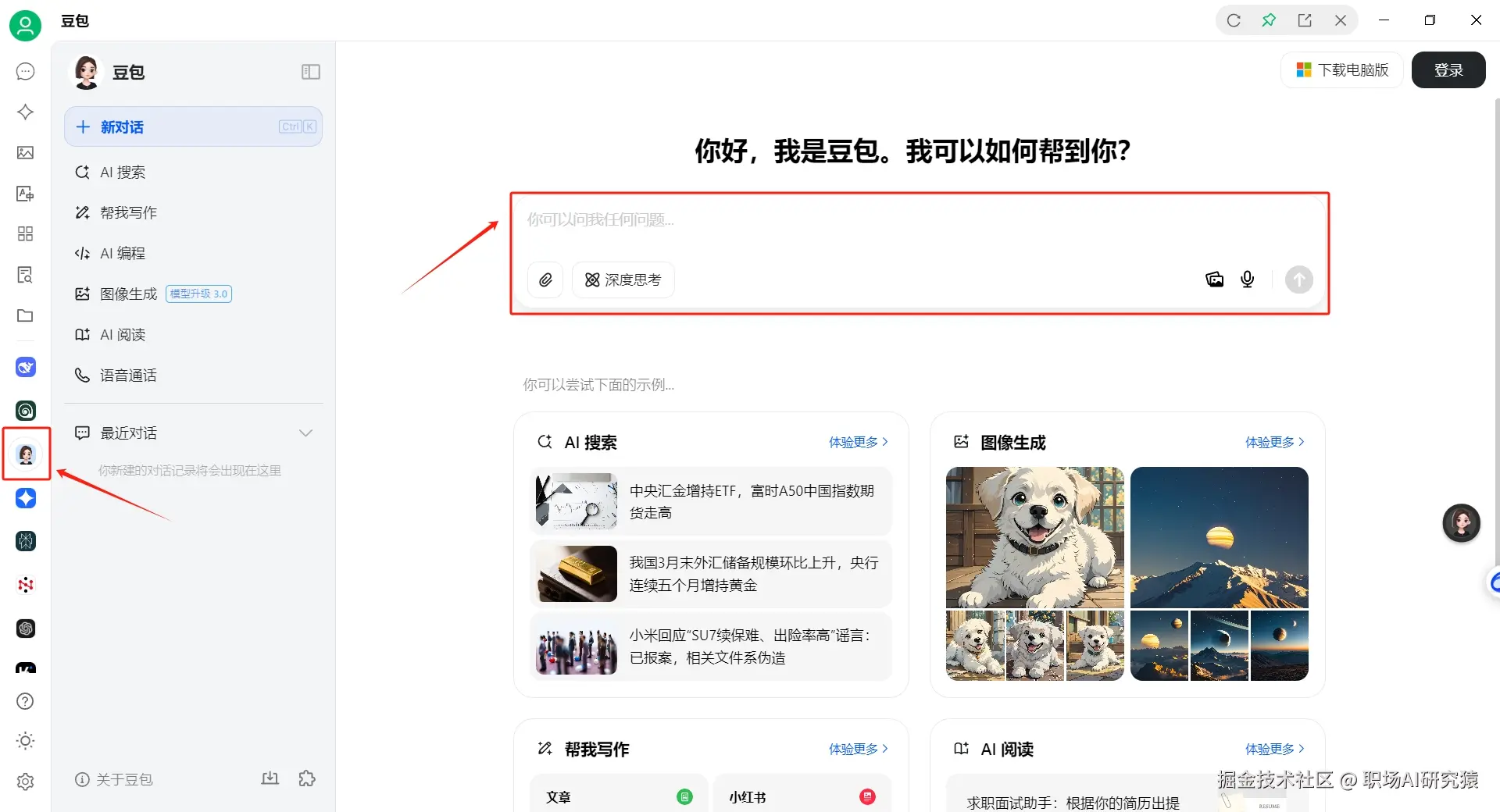Open the 图像生成 image generation tool
The height and width of the screenshot is (812, 1500).
127,294
